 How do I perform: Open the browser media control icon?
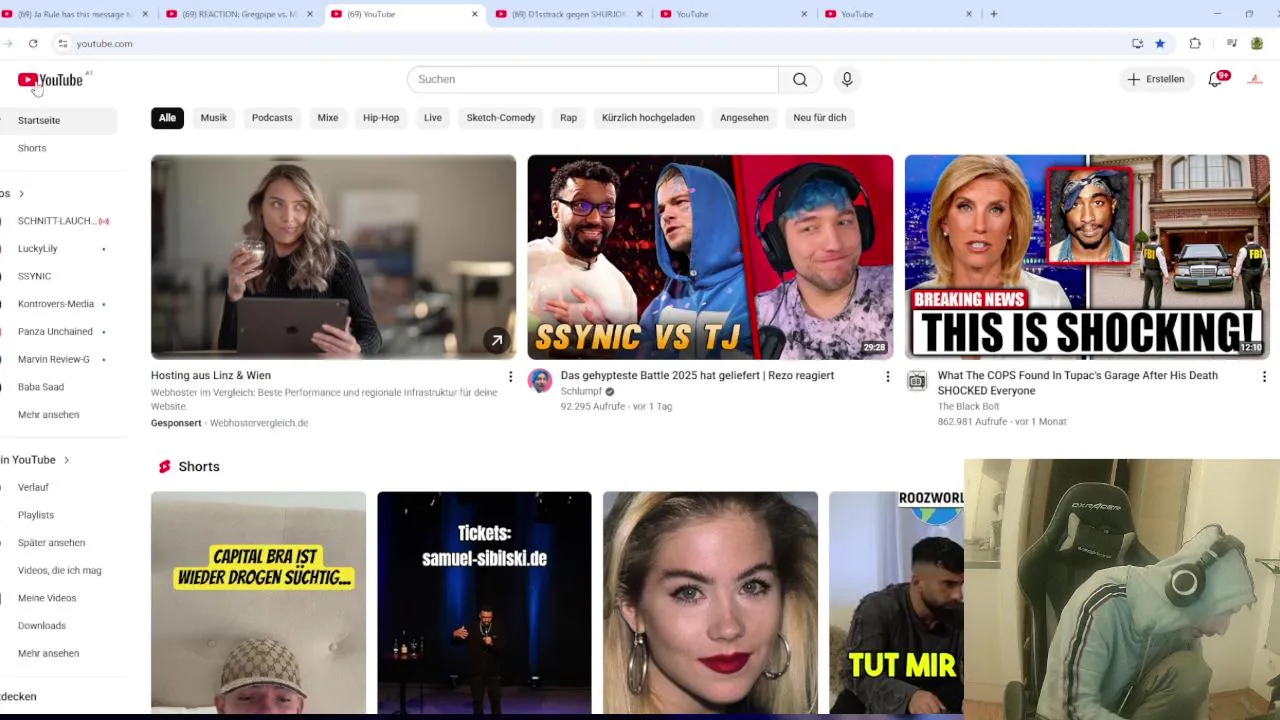tap(1231, 43)
